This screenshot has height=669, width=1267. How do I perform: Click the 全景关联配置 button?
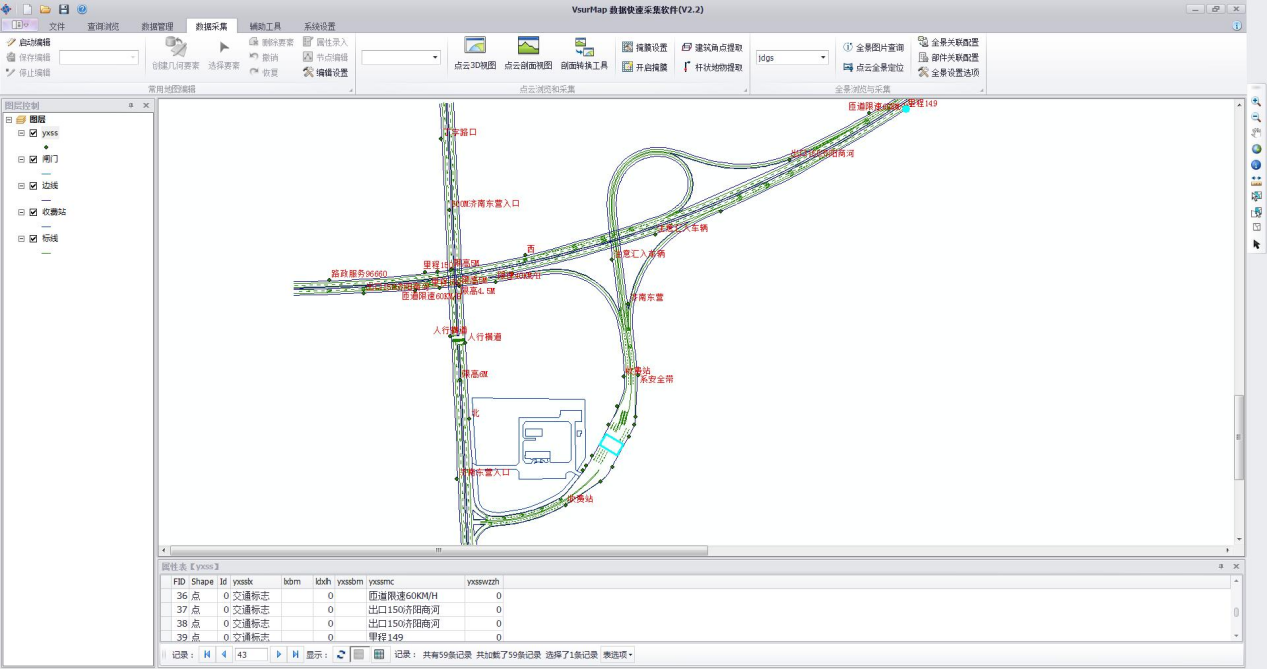click(947, 43)
